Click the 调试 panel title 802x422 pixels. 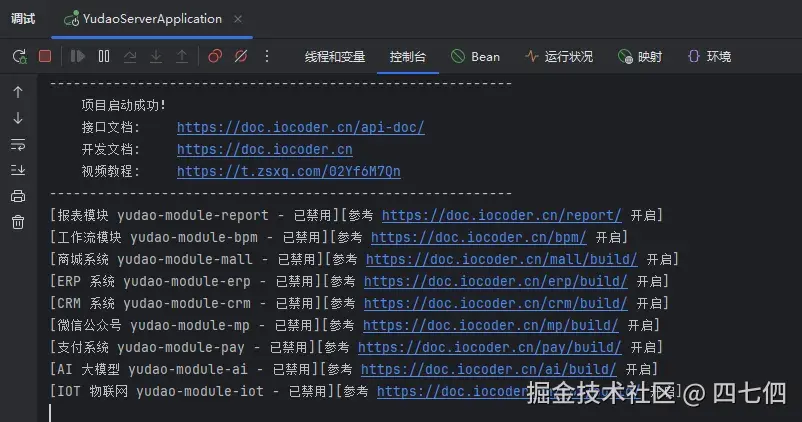(23, 19)
